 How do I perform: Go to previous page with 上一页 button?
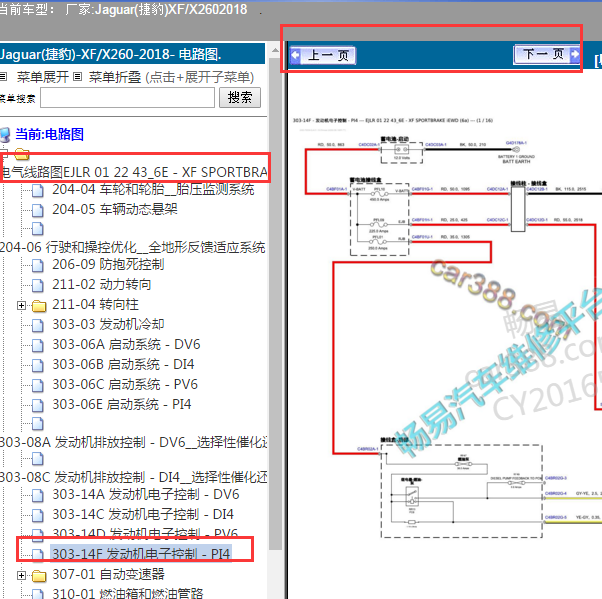coord(322,55)
